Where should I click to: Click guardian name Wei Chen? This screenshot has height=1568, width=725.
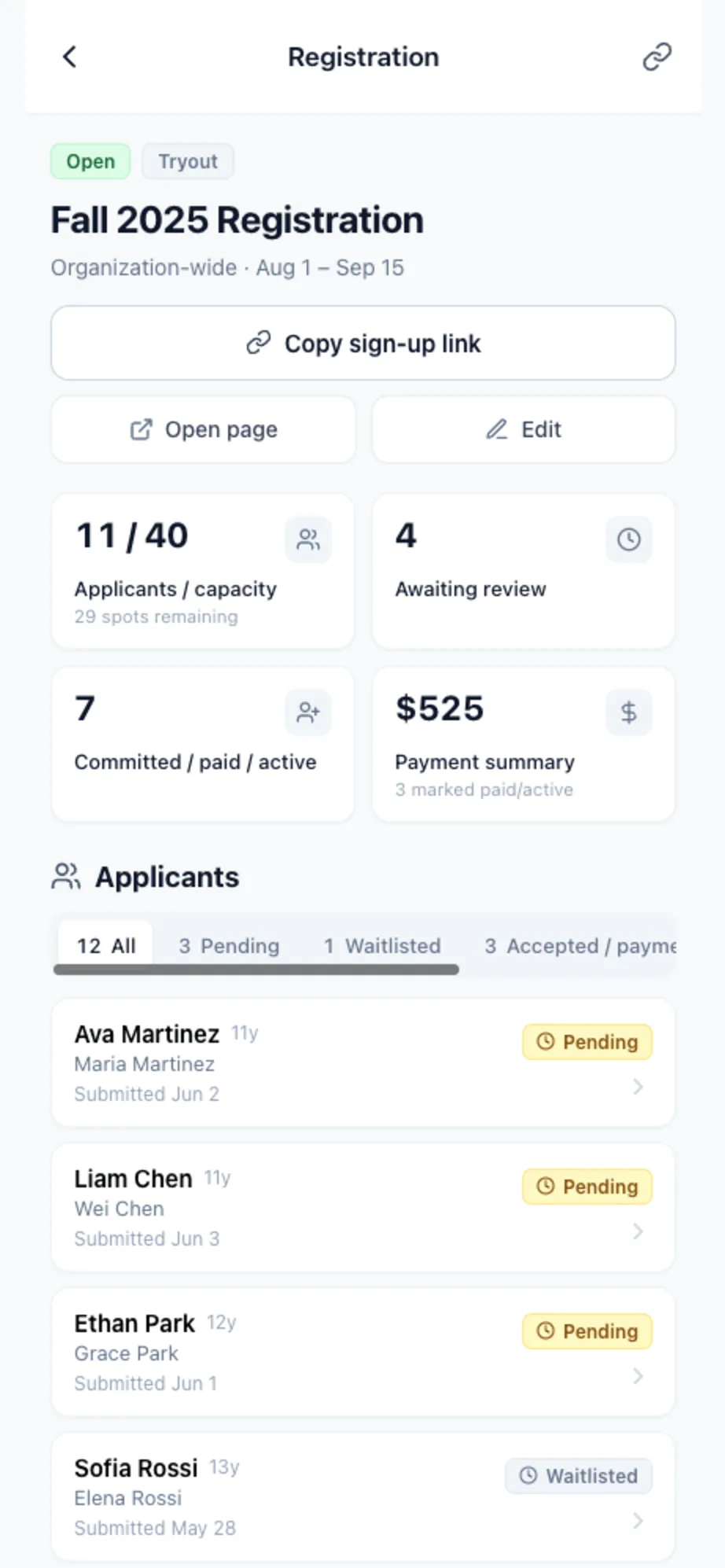[120, 1209]
